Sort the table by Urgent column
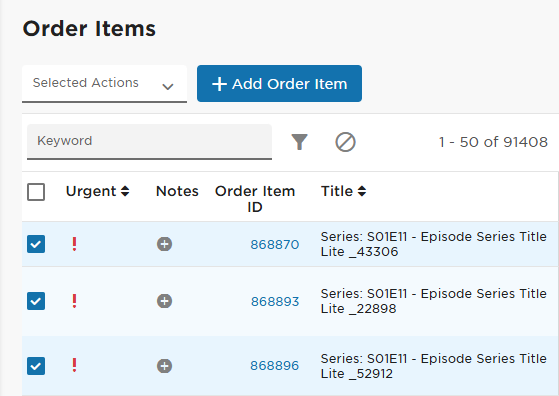Viewport: 559px width, 396px height. tap(97, 191)
